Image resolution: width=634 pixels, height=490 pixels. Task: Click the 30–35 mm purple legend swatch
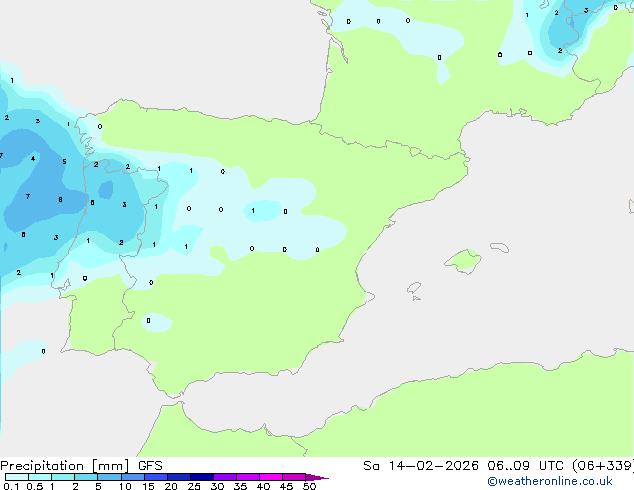[224, 477]
